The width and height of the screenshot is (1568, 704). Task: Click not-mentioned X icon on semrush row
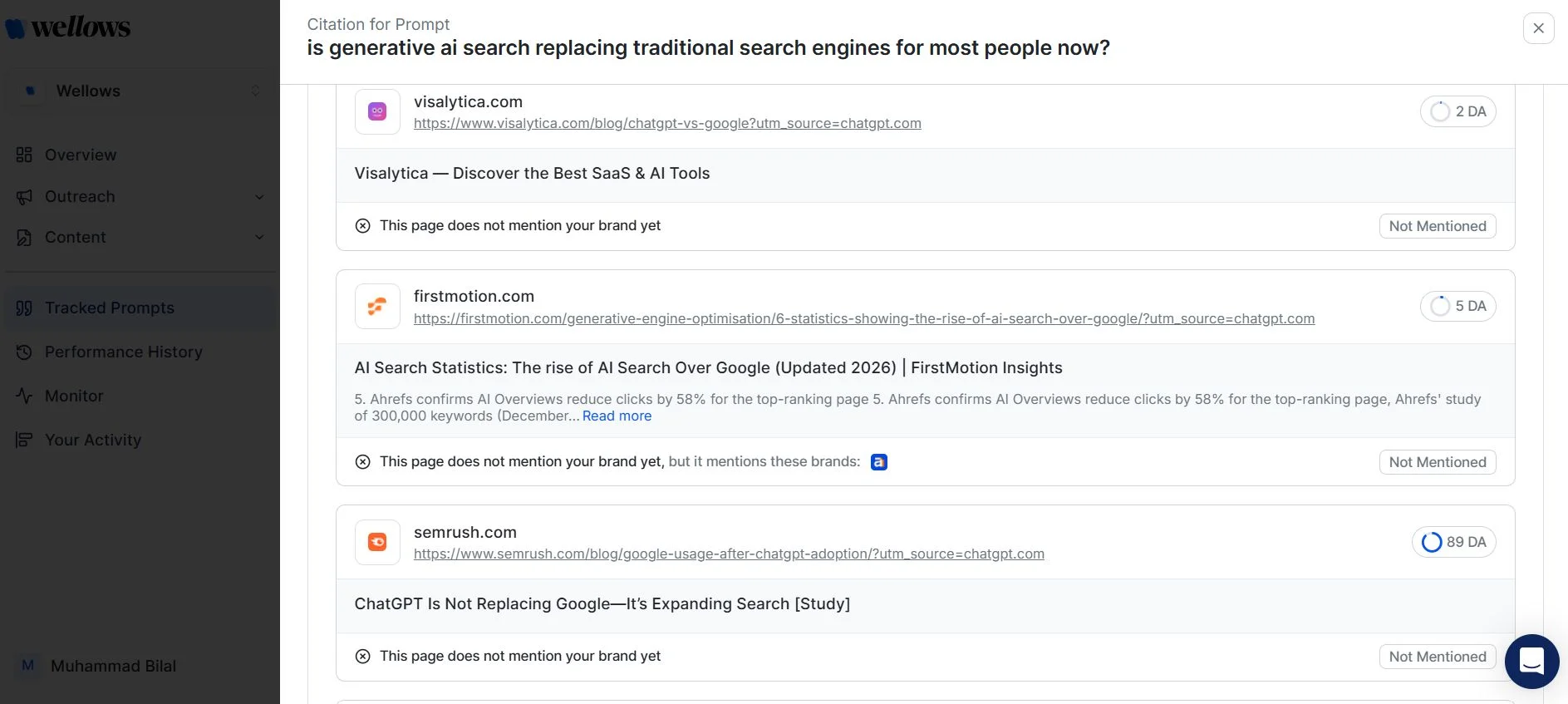[362, 656]
